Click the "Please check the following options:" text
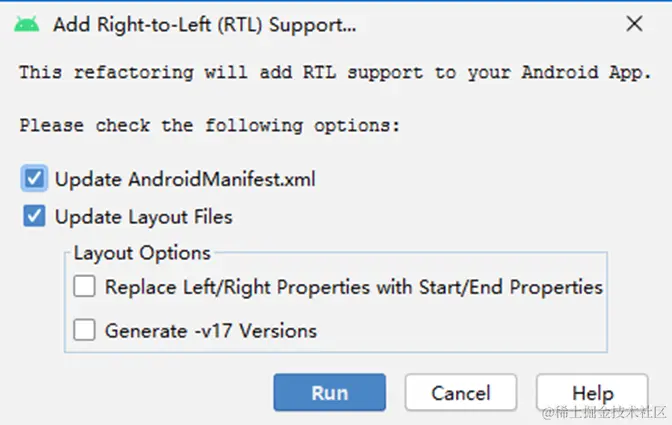This screenshot has width=672, height=425. tap(209, 126)
